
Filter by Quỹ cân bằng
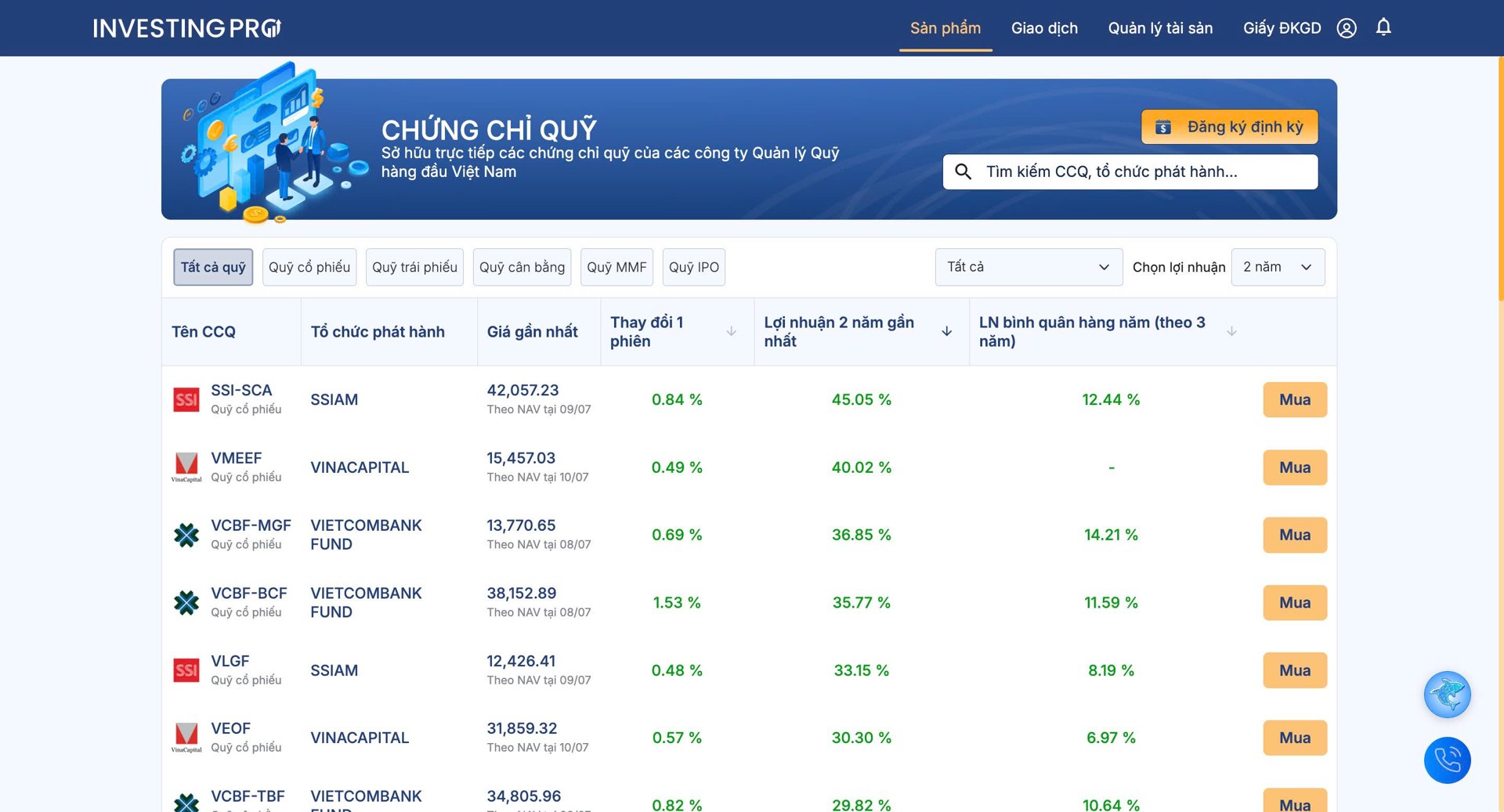coord(522,267)
